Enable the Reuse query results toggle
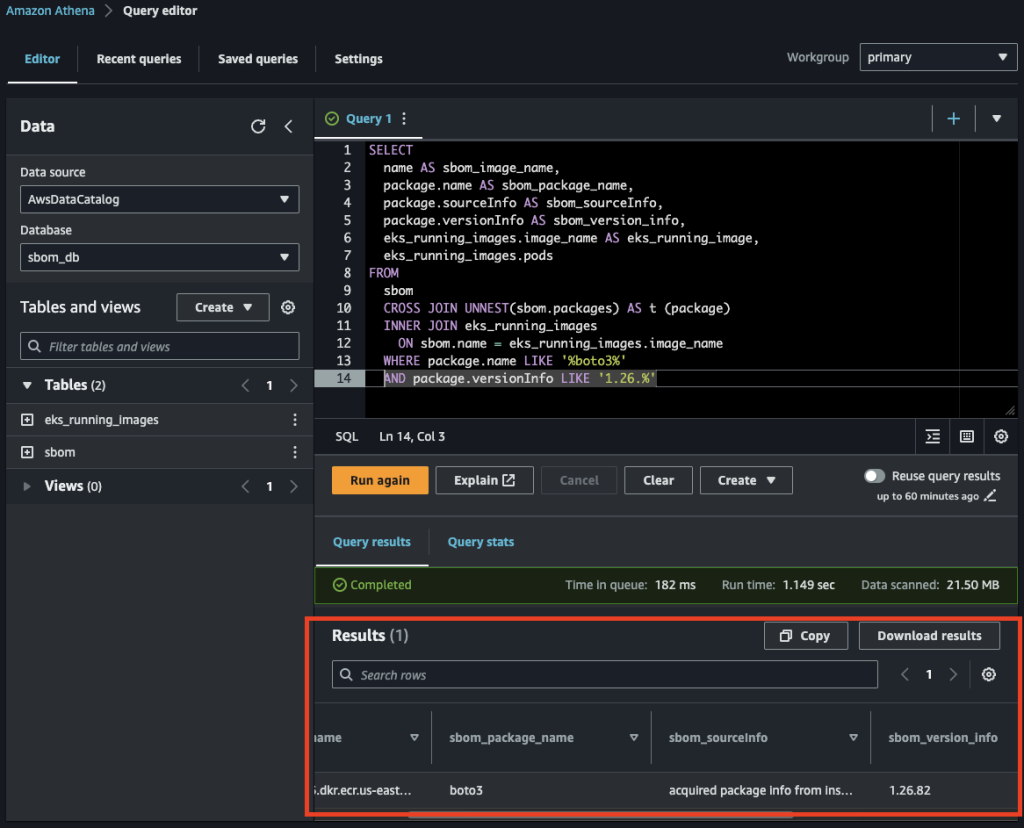This screenshot has width=1024, height=828. 874,475
